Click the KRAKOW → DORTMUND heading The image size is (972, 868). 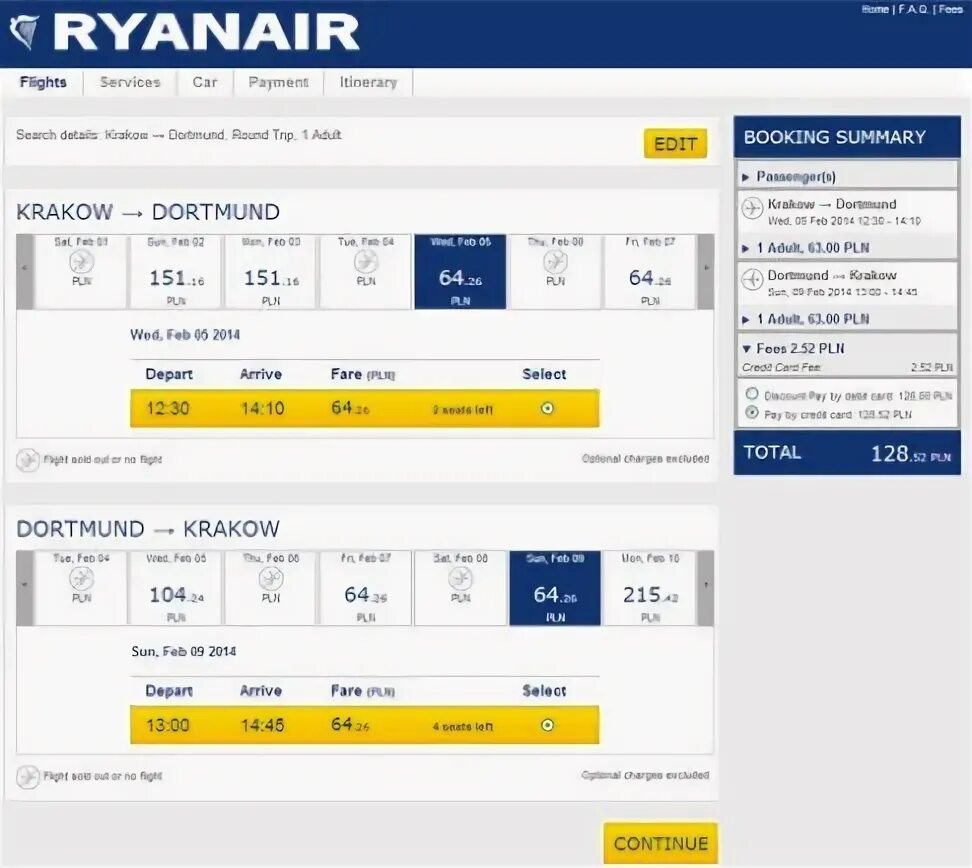coord(148,212)
